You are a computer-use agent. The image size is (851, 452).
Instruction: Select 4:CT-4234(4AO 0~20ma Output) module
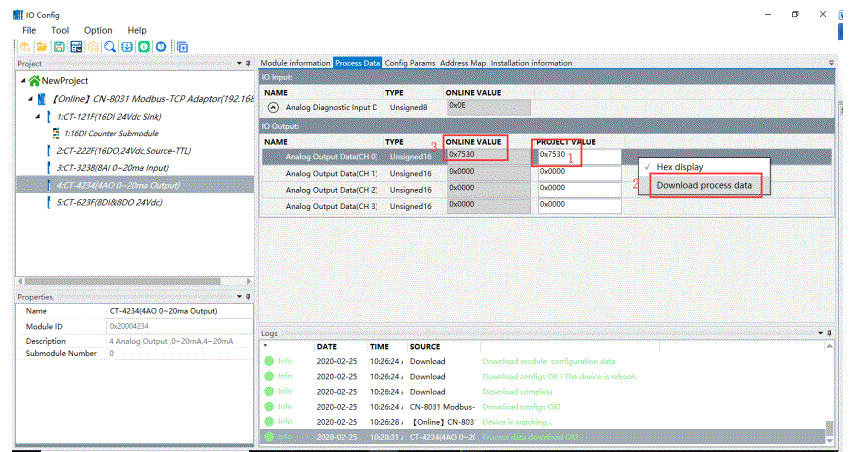(118, 185)
